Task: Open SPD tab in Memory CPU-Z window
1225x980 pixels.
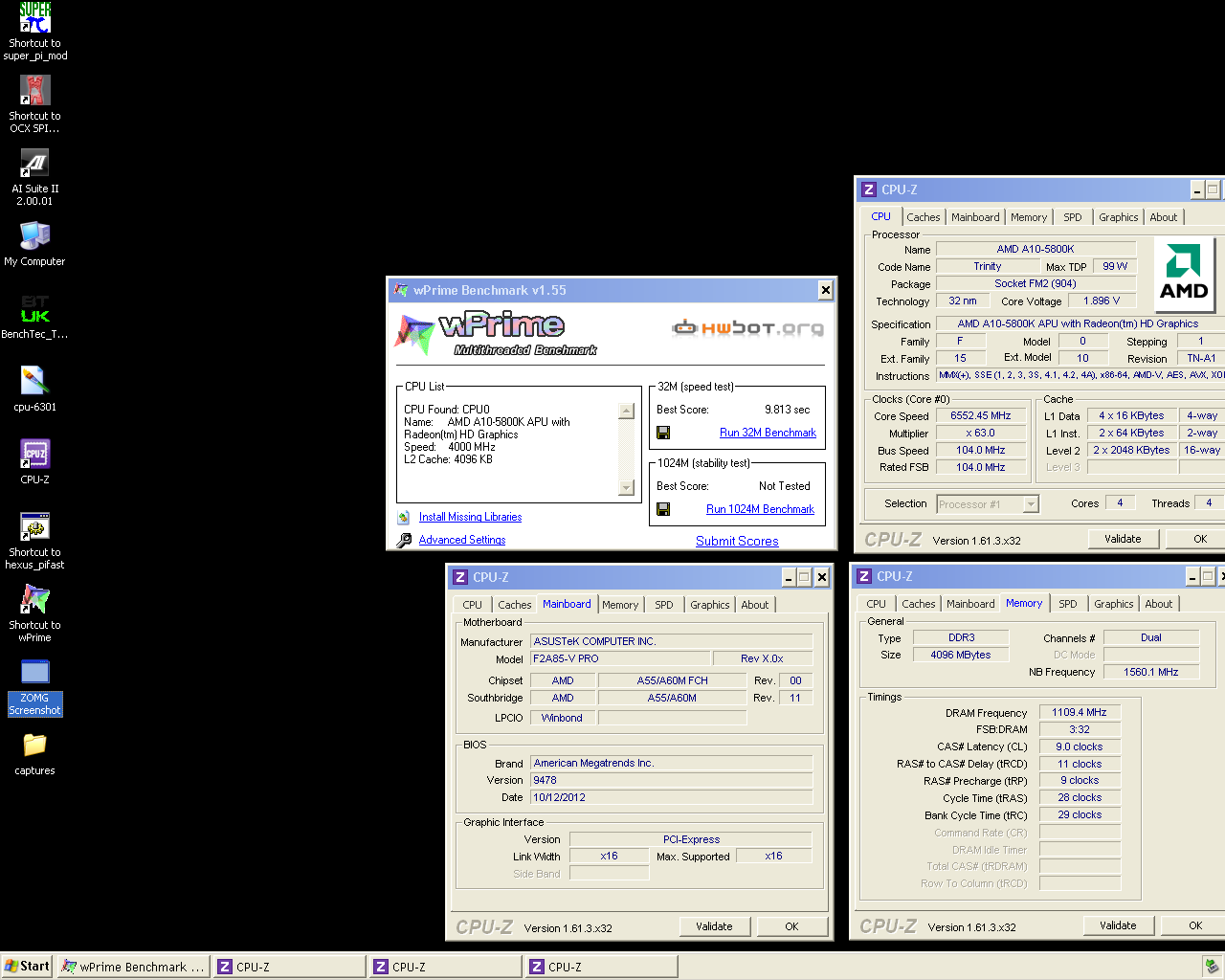Action: pos(1068,604)
